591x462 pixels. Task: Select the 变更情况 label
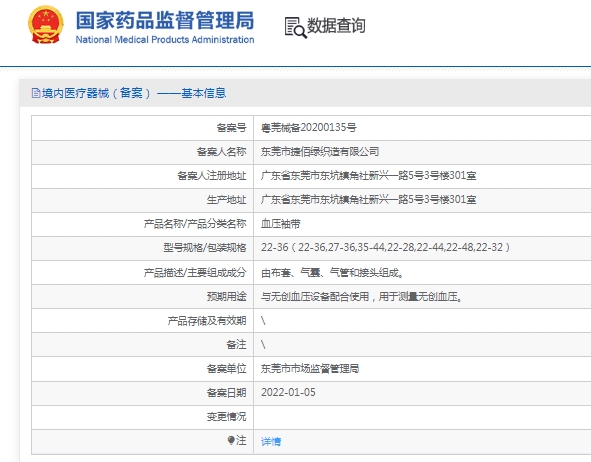227,416
